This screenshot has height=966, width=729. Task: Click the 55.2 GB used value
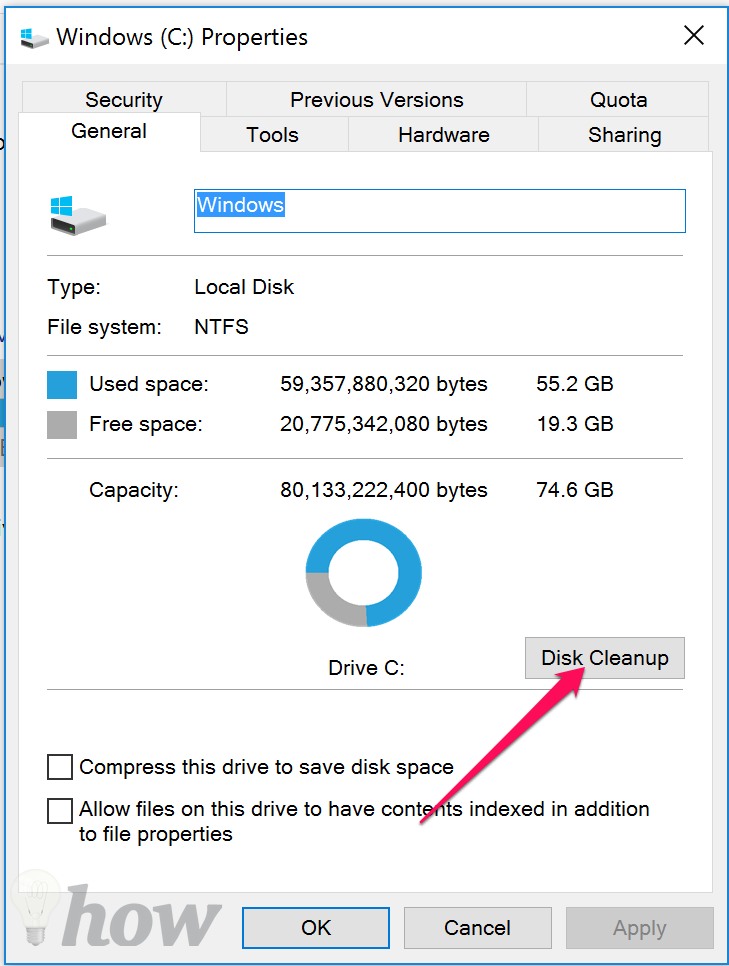[x=574, y=384]
